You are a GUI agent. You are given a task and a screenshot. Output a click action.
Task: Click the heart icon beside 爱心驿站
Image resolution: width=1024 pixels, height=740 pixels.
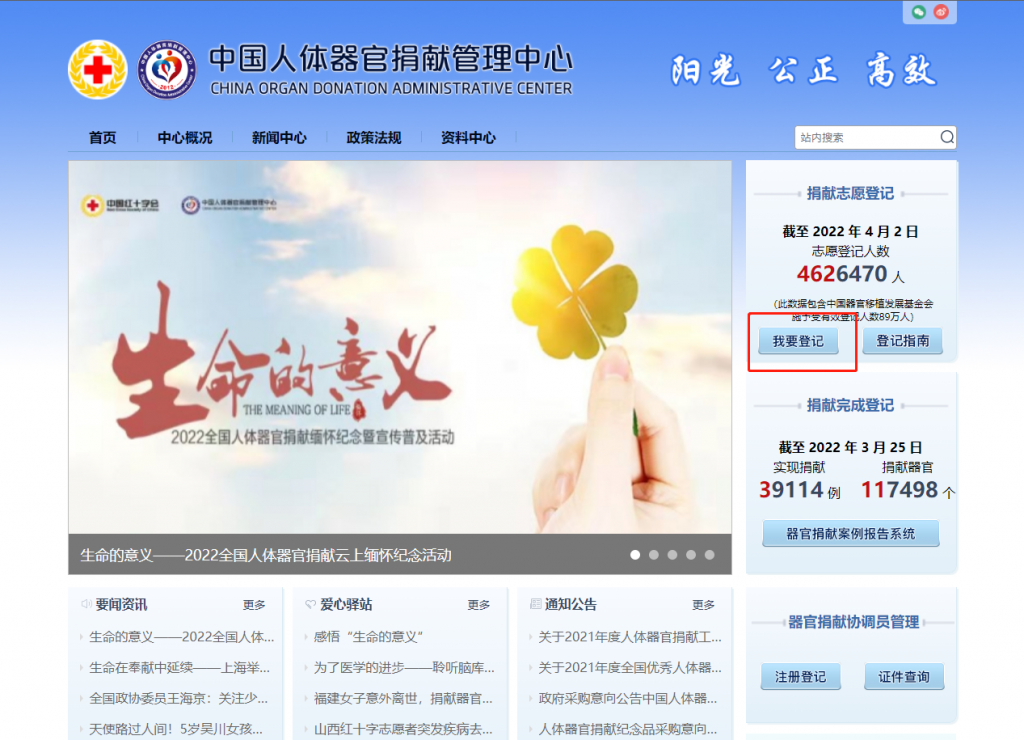point(310,604)
